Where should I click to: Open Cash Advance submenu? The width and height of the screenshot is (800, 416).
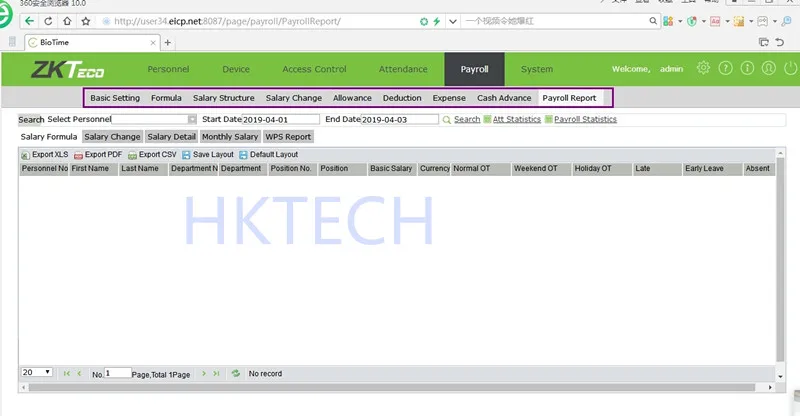504,98
